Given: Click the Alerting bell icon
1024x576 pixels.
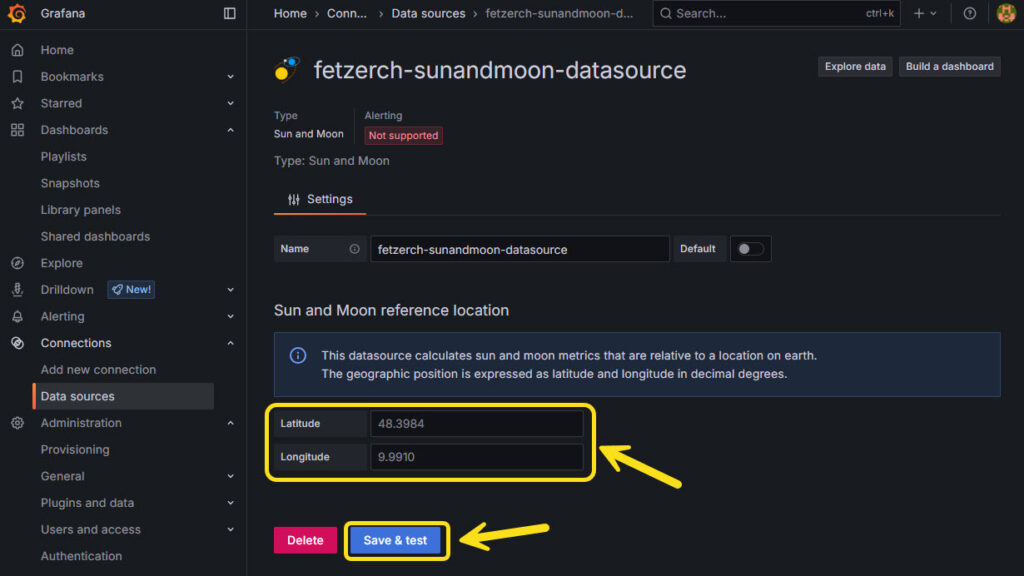Looking at the screenshot, I should click(18, 317).
